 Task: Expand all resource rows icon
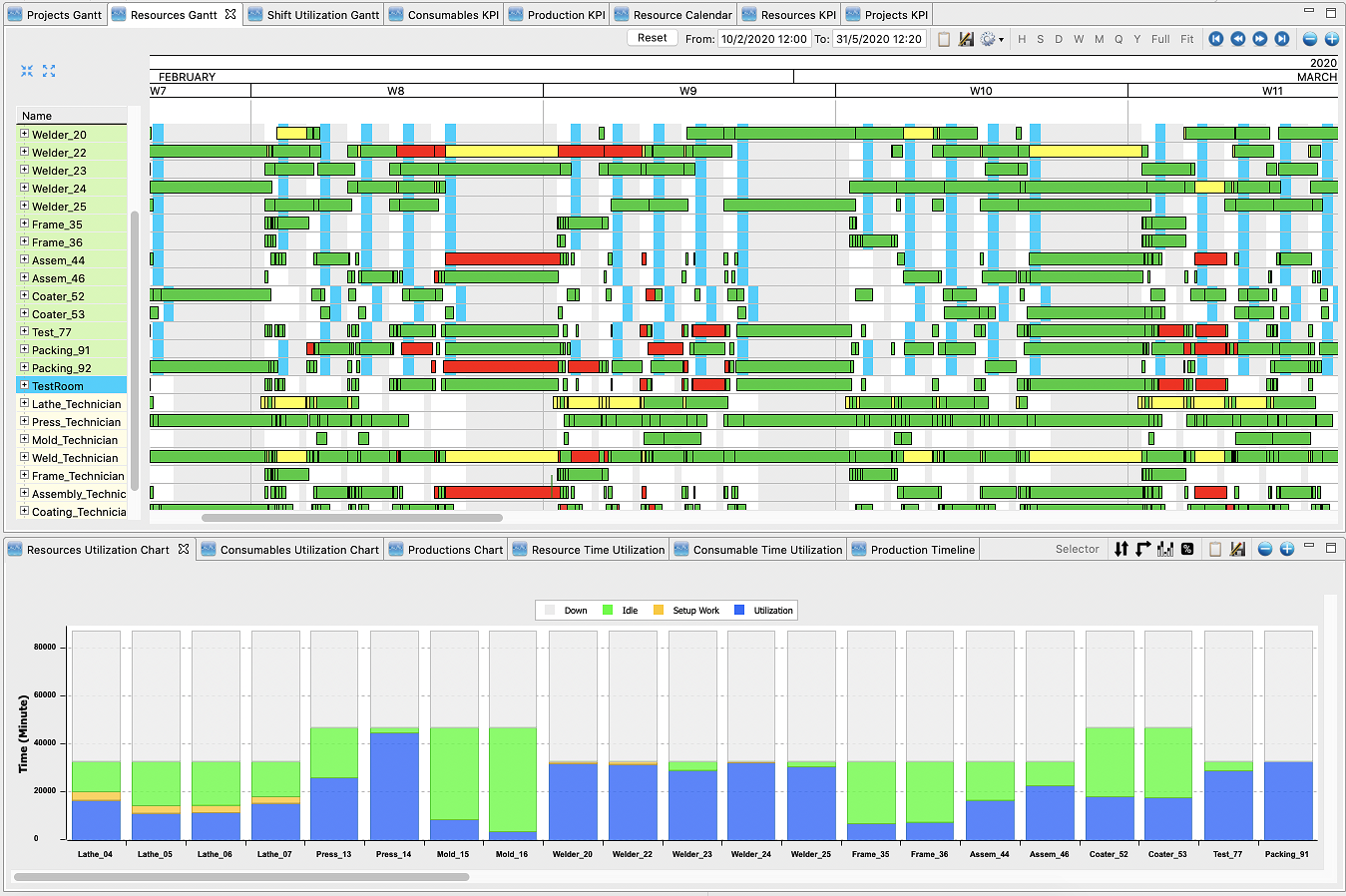coord(49,71)
